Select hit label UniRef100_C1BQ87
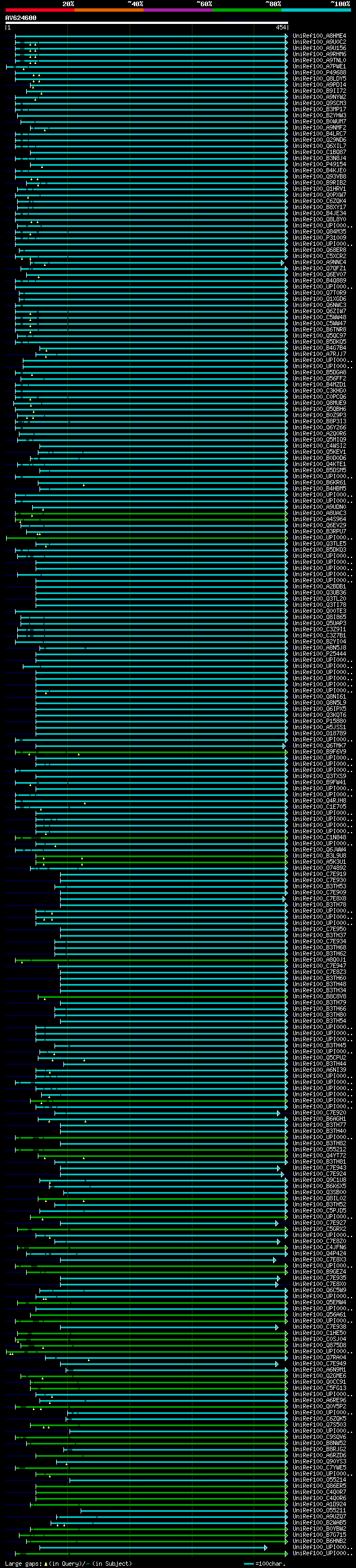The image size is (356, 1568). (319, 152)
